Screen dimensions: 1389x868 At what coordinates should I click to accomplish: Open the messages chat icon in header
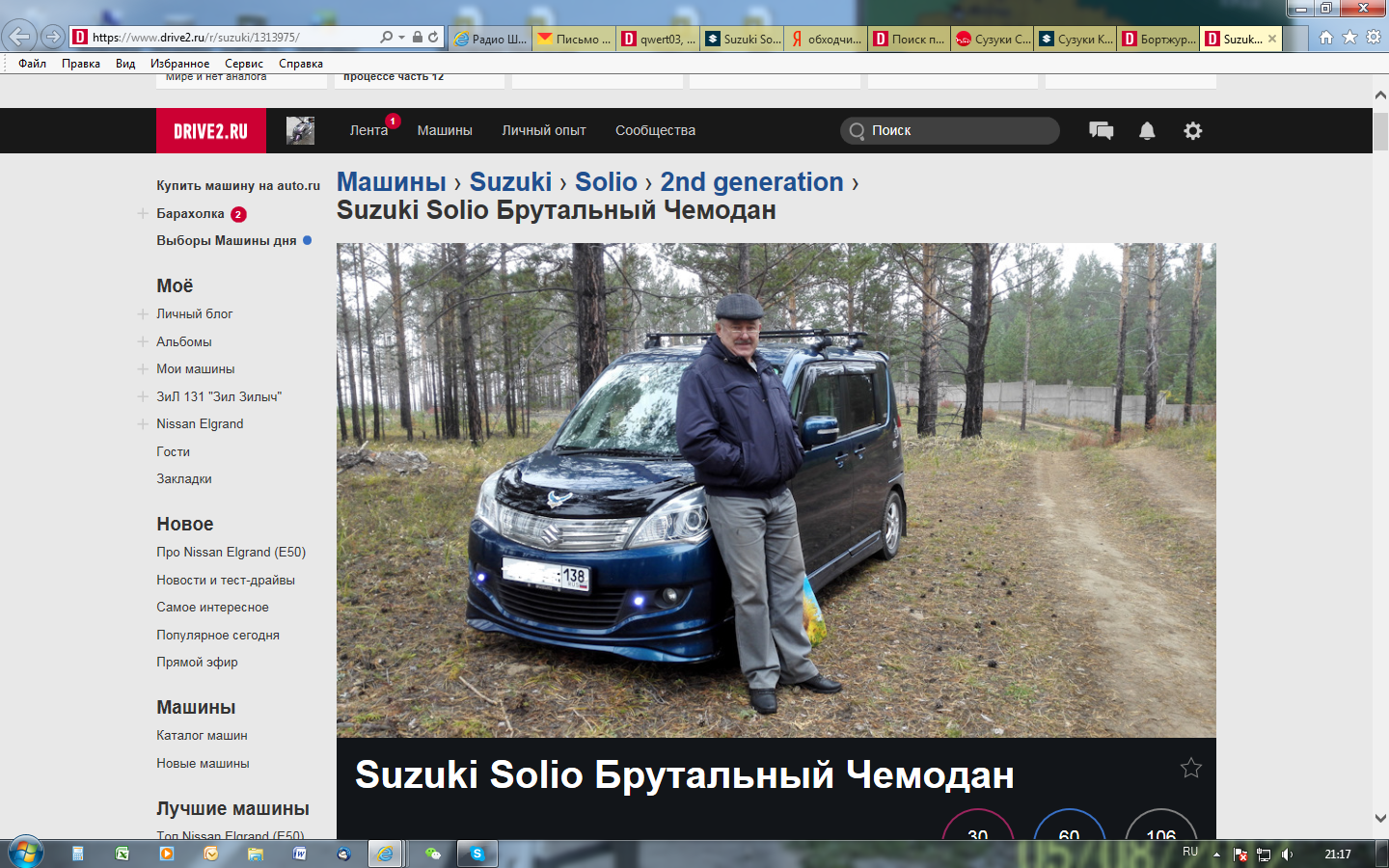click(x=1101, y=130)
